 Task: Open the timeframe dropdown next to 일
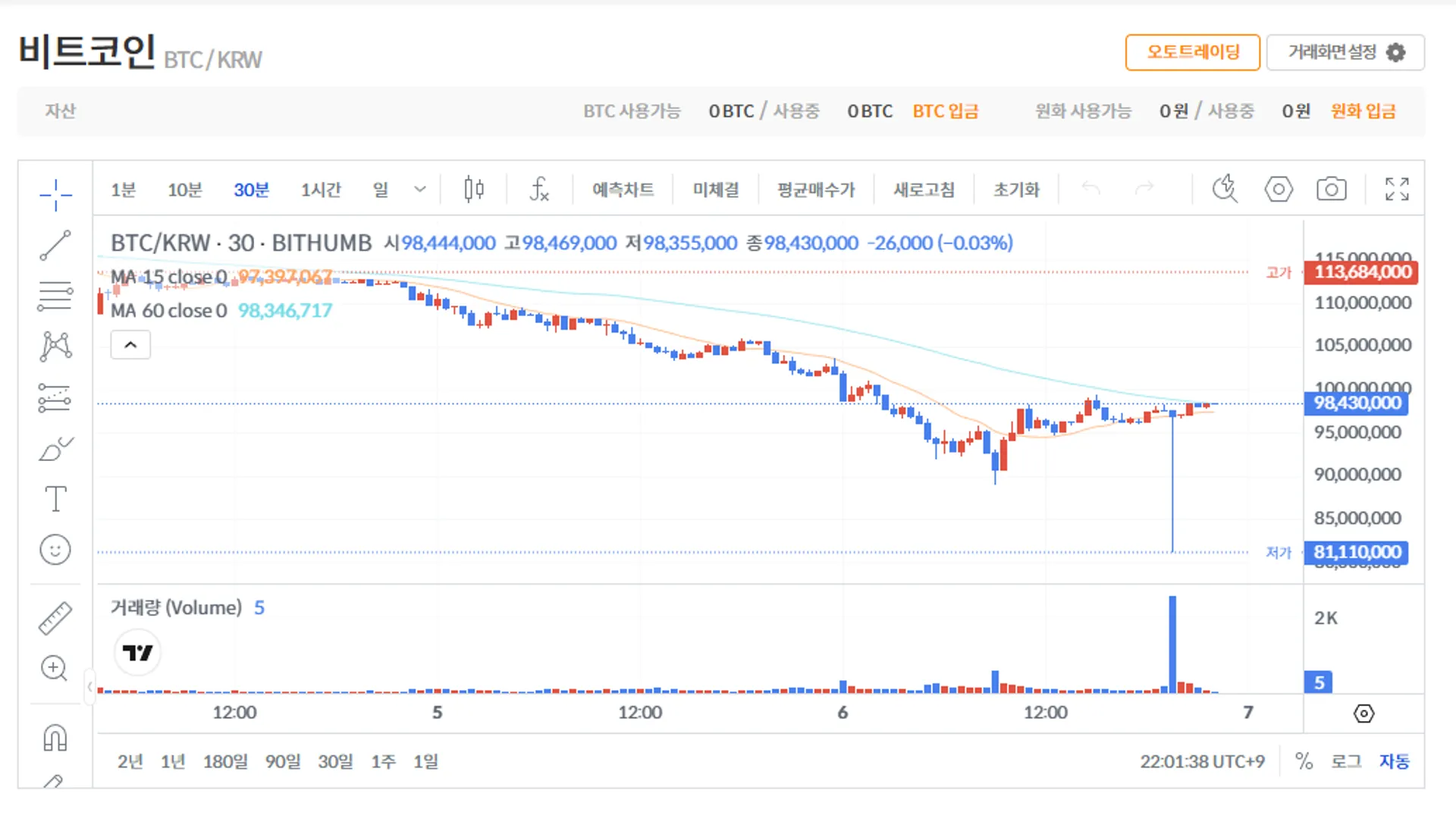click(420, 190)
